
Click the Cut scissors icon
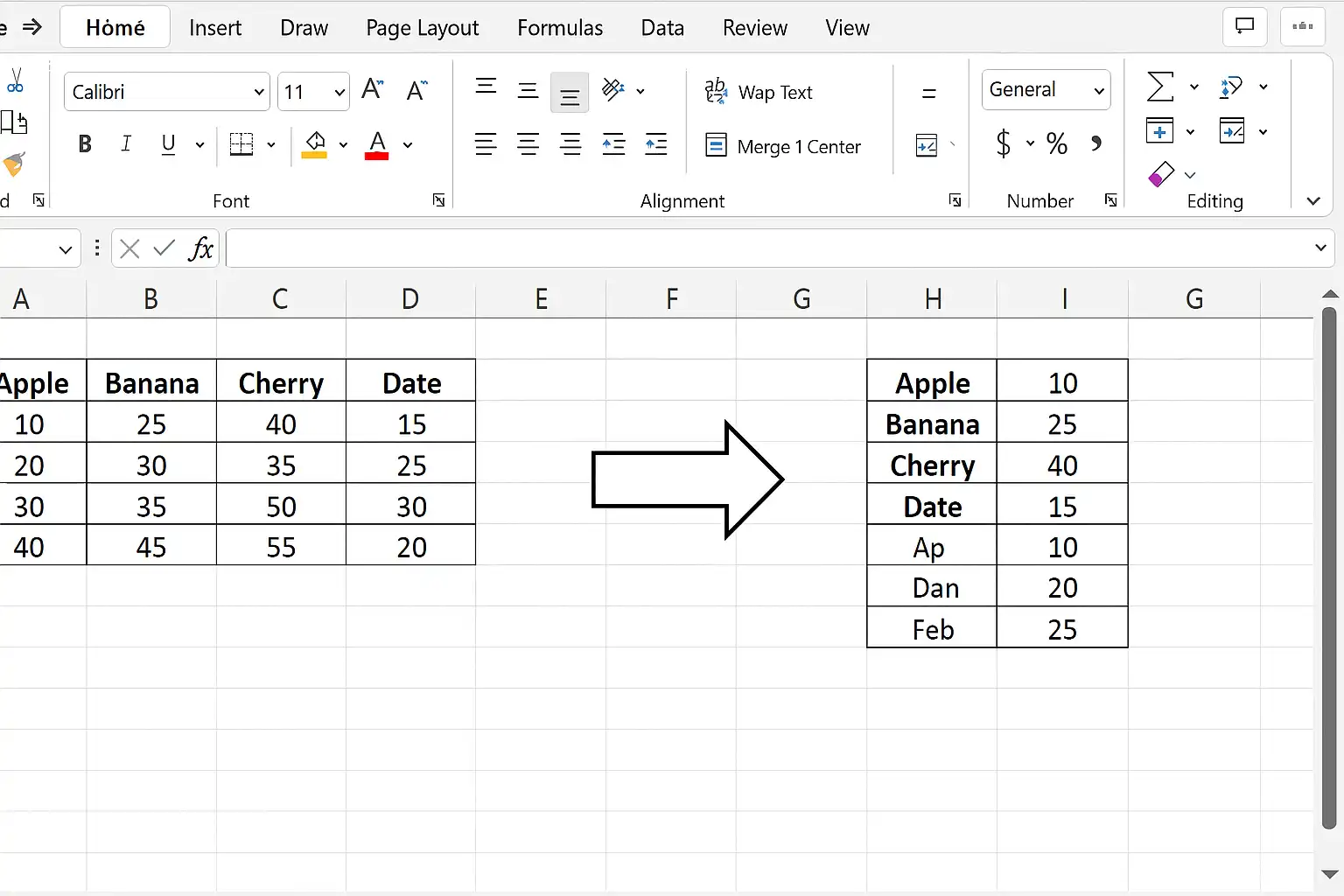click(15, 81)
